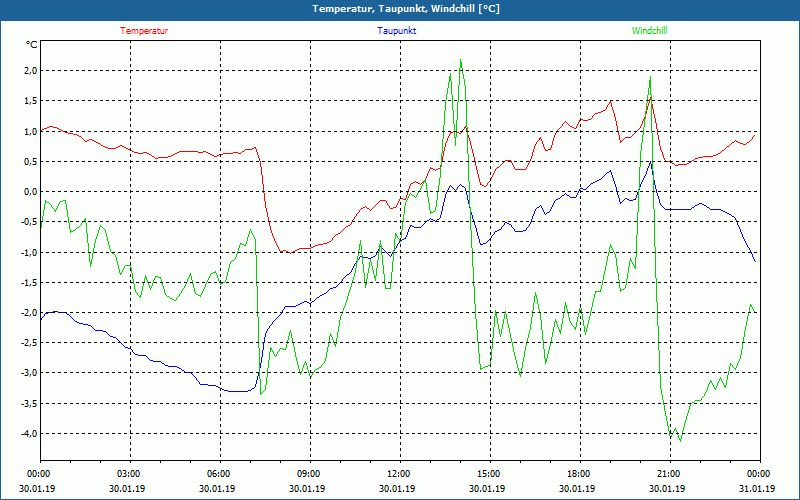Click the -3,0 y-axis value

tap(29, 373)
